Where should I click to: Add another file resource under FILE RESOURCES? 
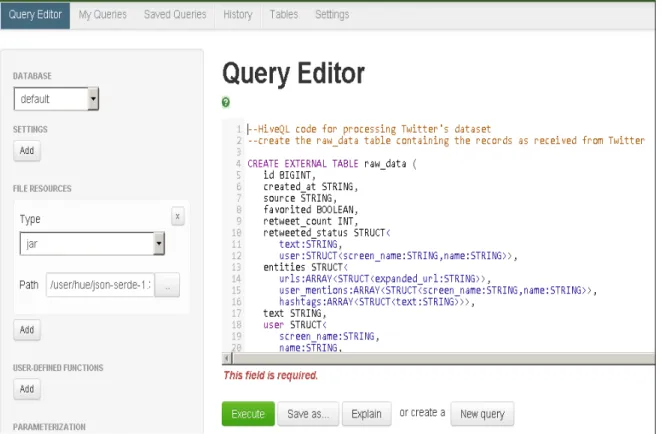click(27, 330)
